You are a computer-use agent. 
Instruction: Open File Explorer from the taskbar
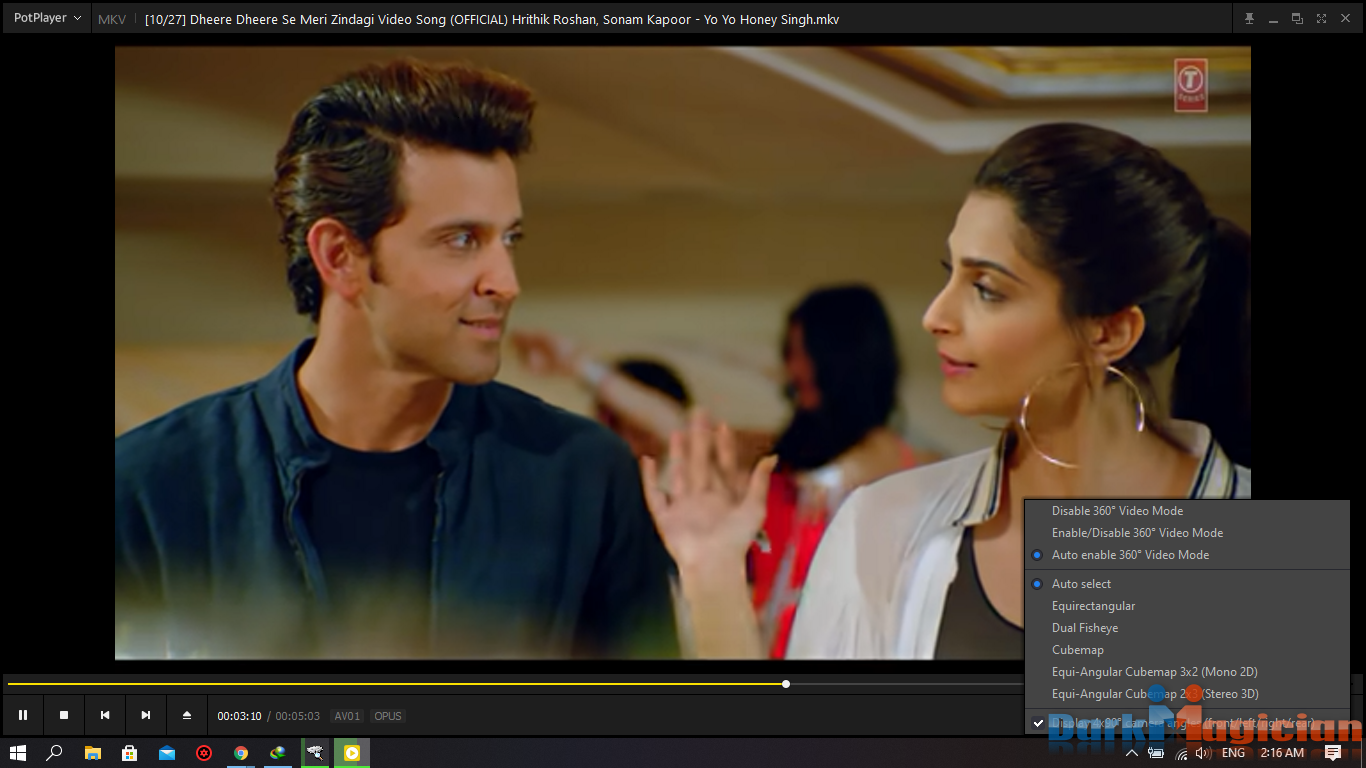[x=93, y=753]
